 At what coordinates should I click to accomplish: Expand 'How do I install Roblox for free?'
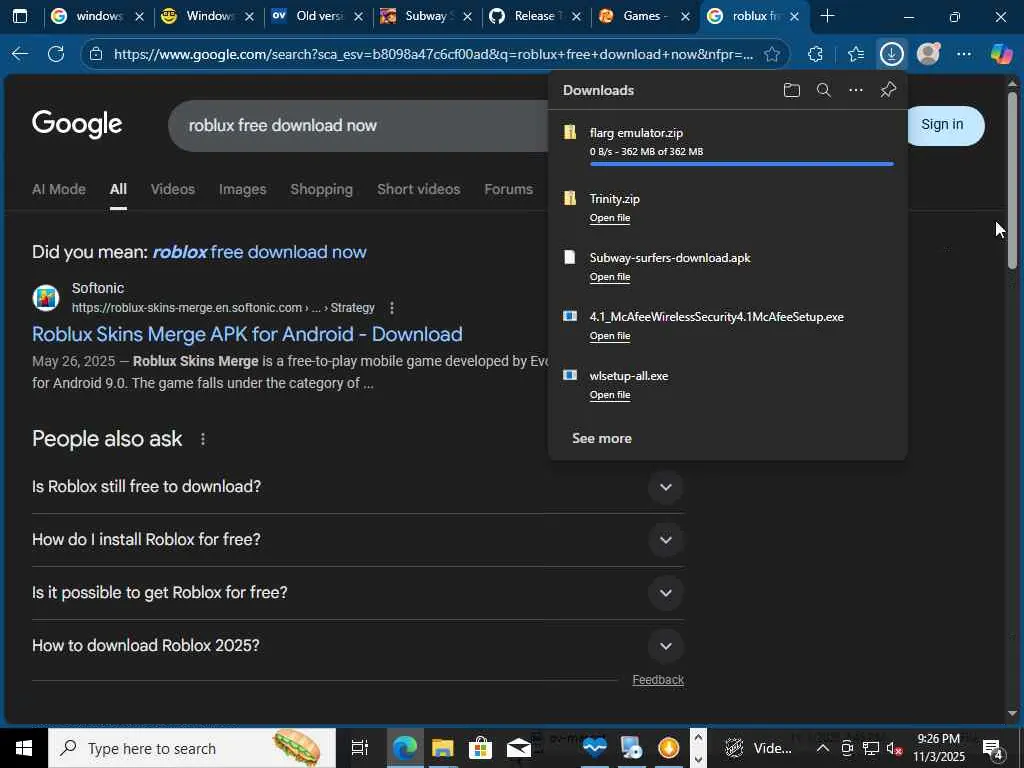pos(665,540)
